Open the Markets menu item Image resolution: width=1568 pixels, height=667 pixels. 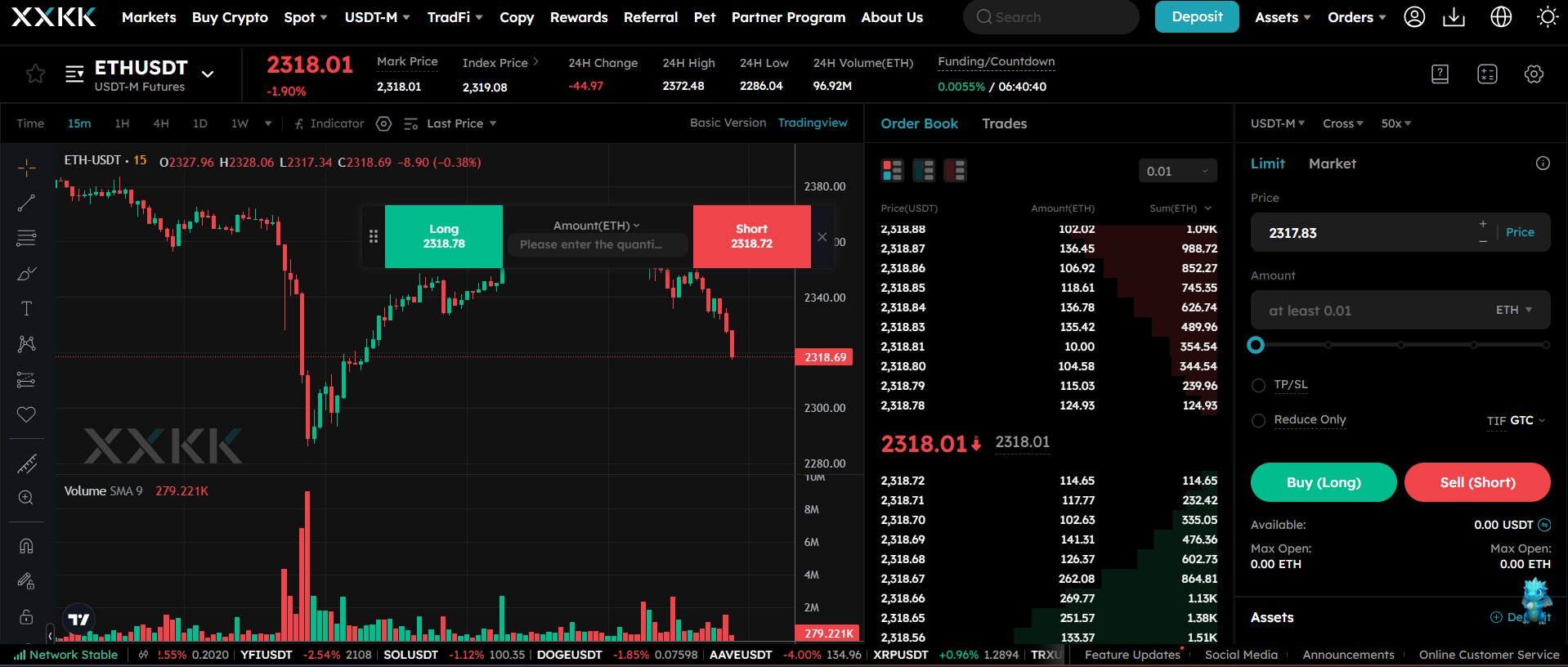pos(149,17)
